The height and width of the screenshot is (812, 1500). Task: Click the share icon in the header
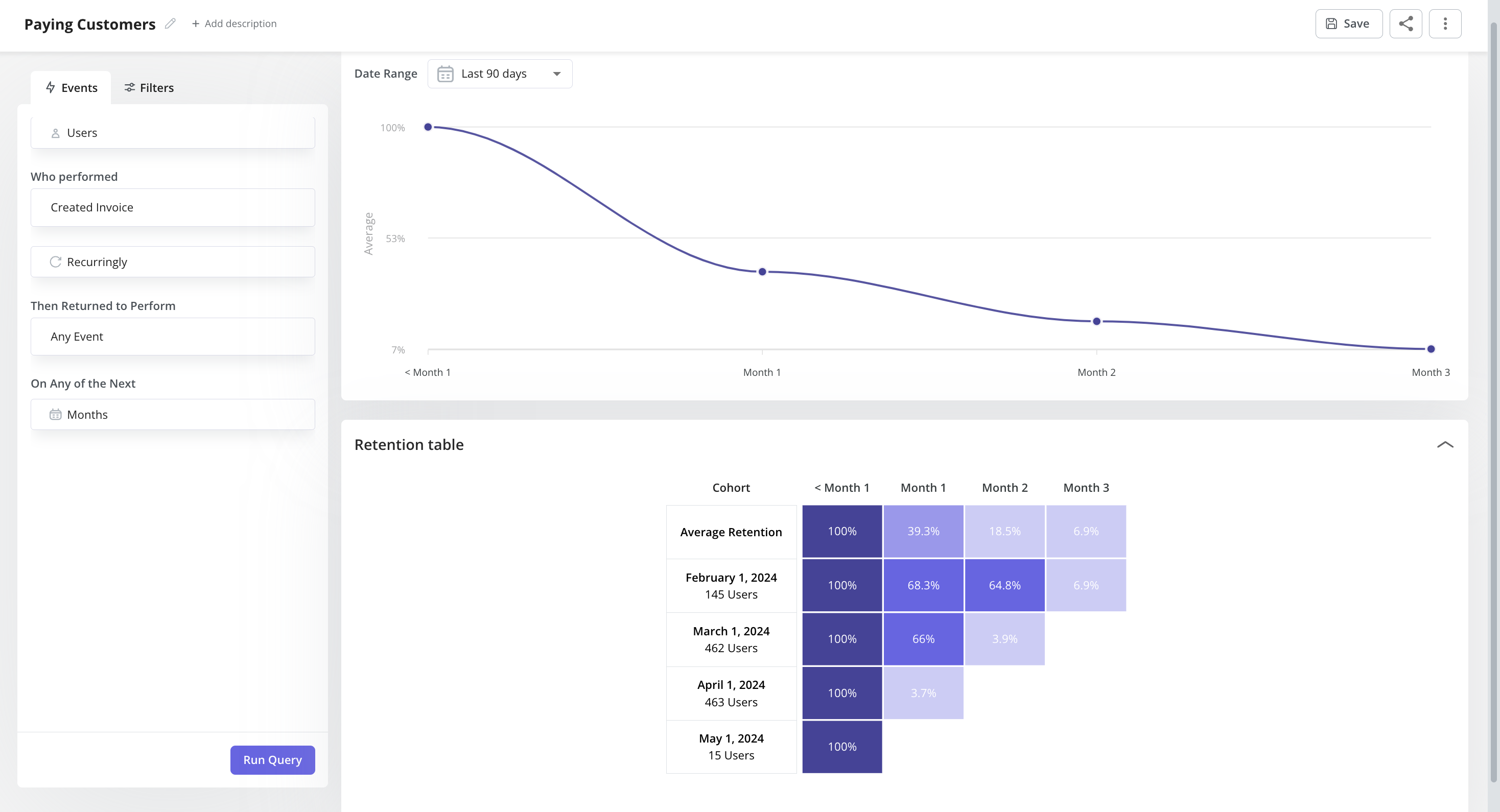point(1406,23)
